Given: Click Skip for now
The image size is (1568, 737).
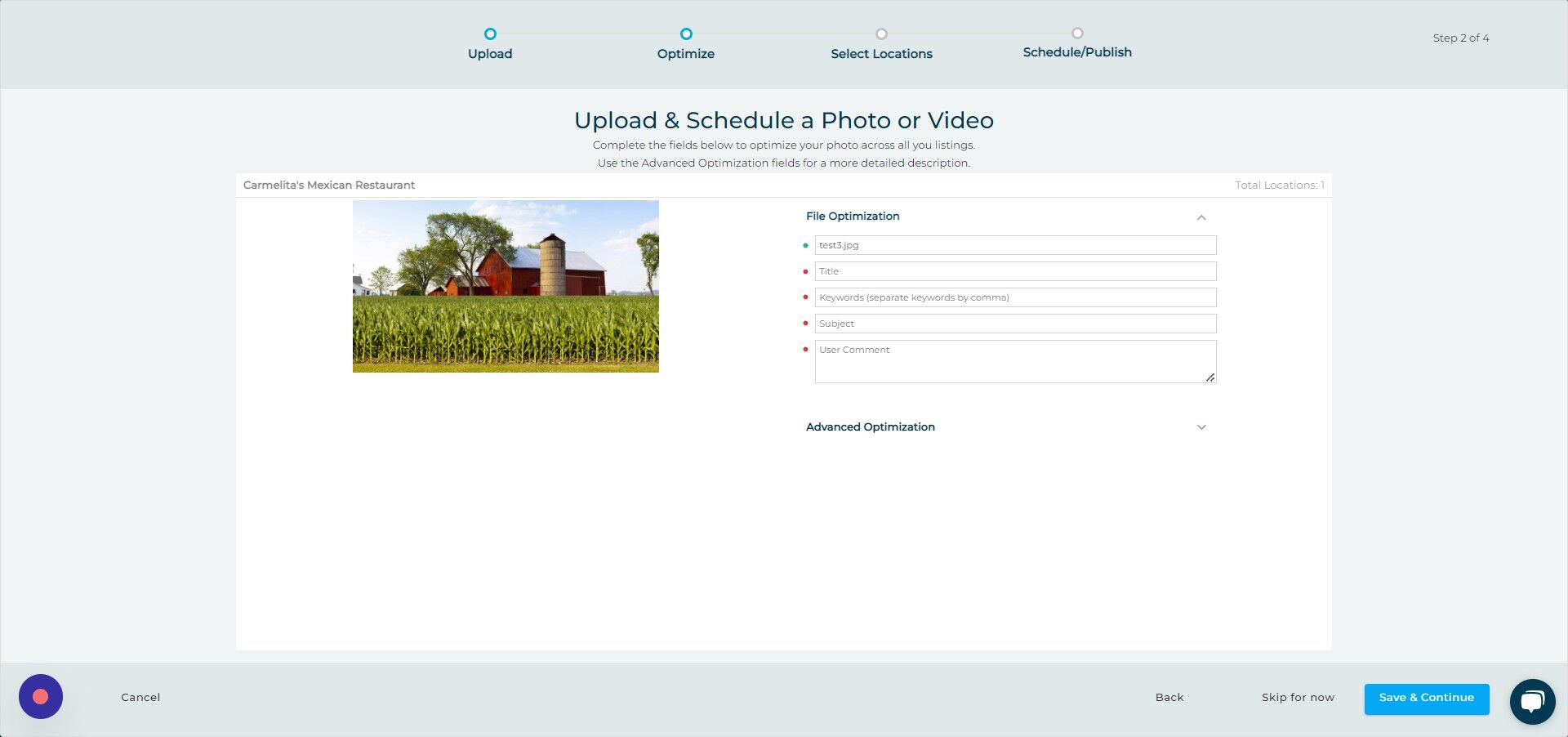Looking at the screenshot, I should [1298, 698].
